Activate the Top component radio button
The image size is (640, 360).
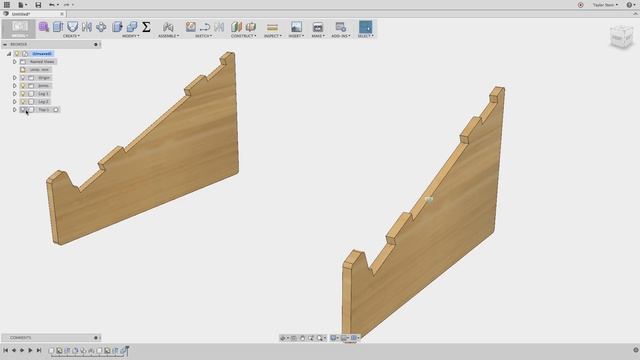point(56,109)
